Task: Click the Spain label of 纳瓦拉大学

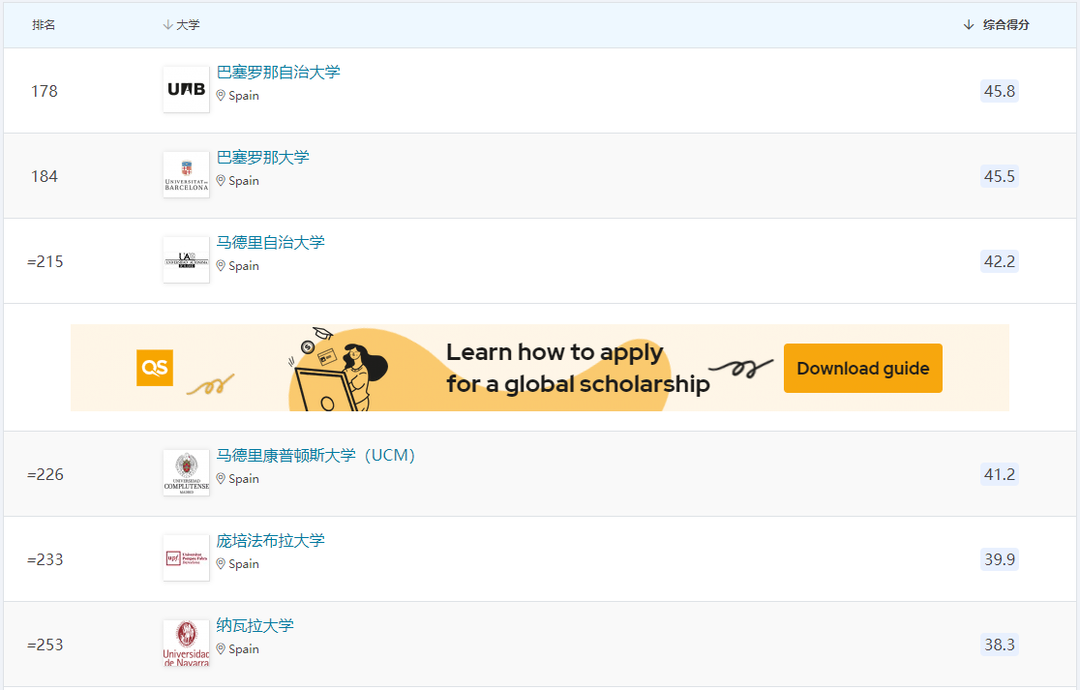Action: pyautogui.click(x=244, y=649)
